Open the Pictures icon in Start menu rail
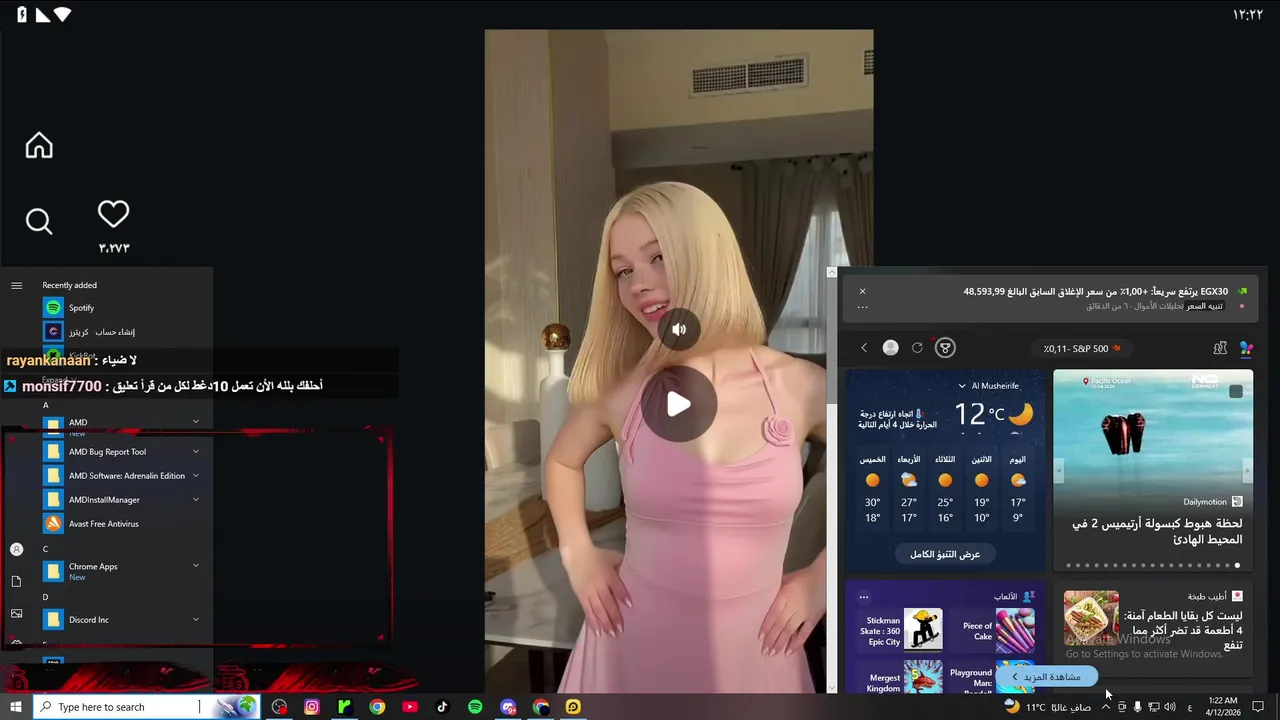The image size is (1280, 720). coord(16,613)
